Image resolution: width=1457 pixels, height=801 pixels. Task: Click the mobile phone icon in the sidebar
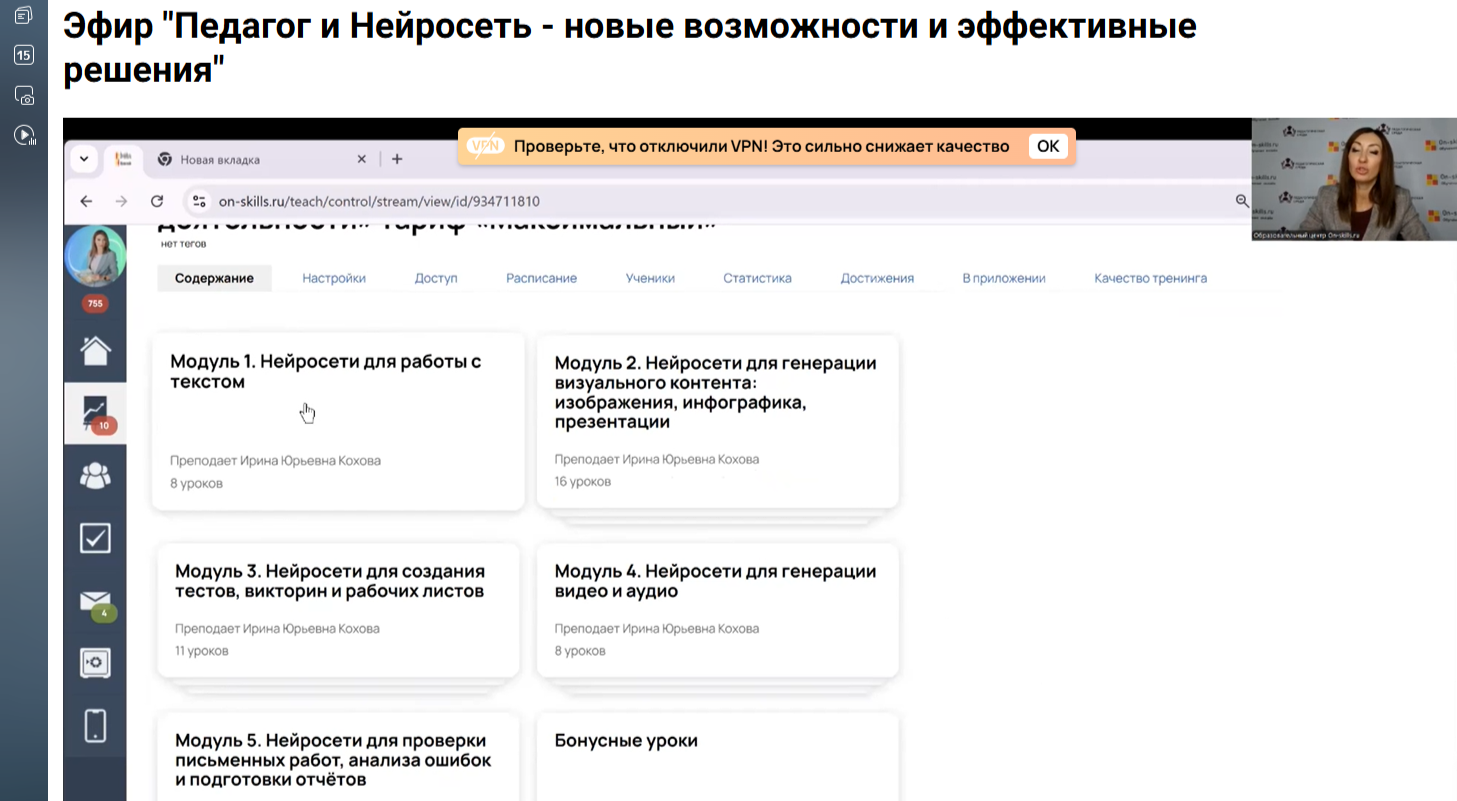click(95, 725)
